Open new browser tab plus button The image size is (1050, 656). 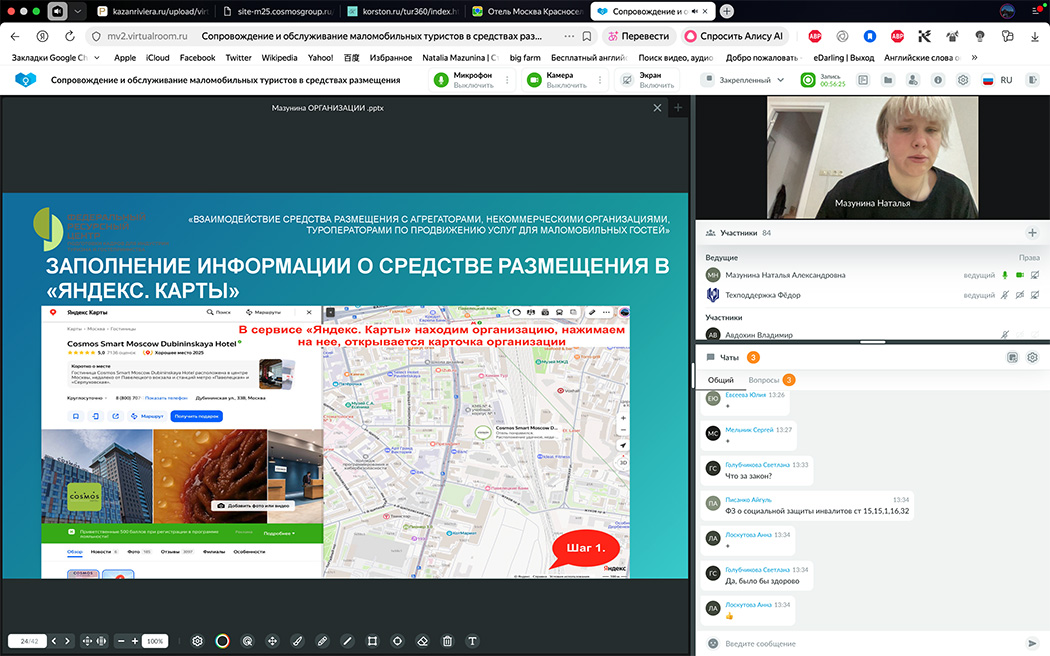pos(727,11)
